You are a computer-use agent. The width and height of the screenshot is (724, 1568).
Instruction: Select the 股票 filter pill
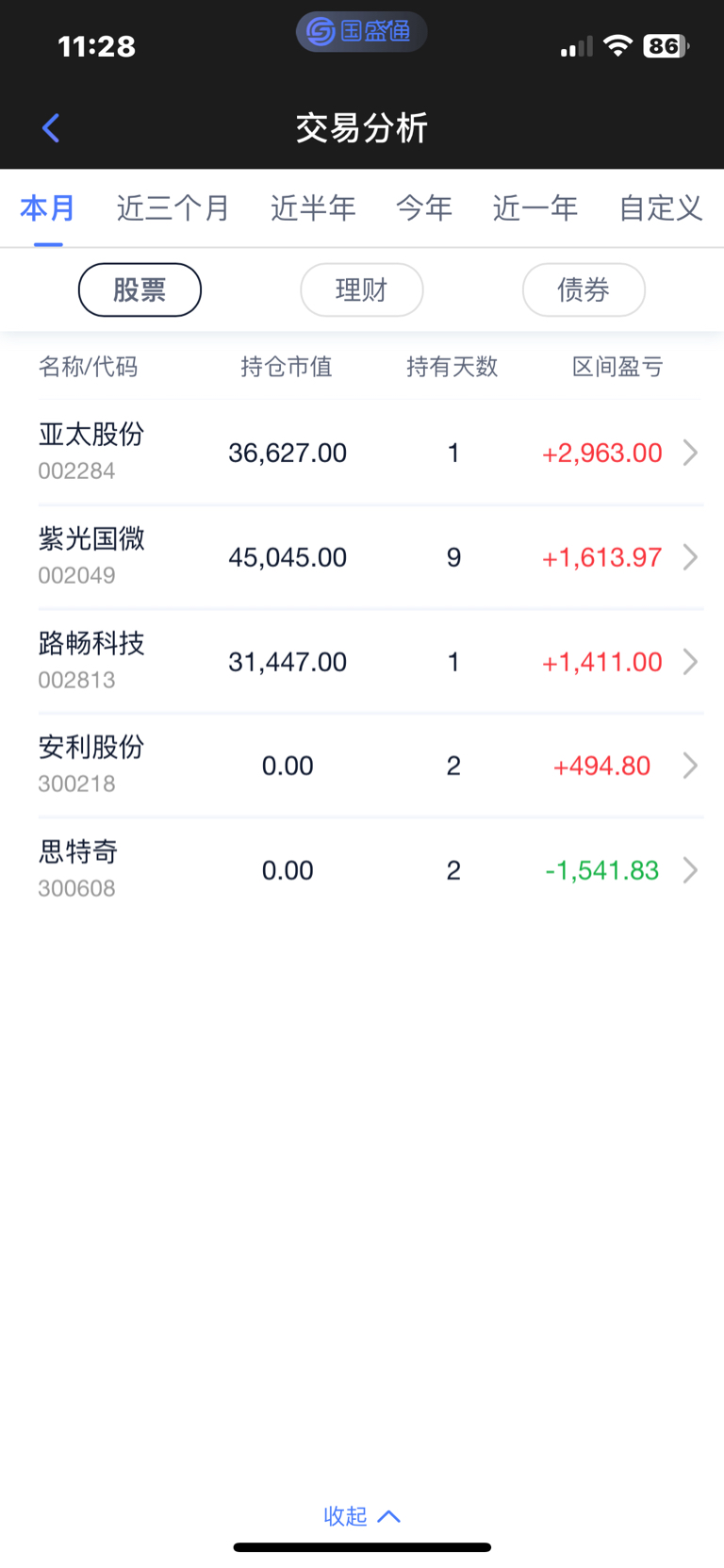140,289
